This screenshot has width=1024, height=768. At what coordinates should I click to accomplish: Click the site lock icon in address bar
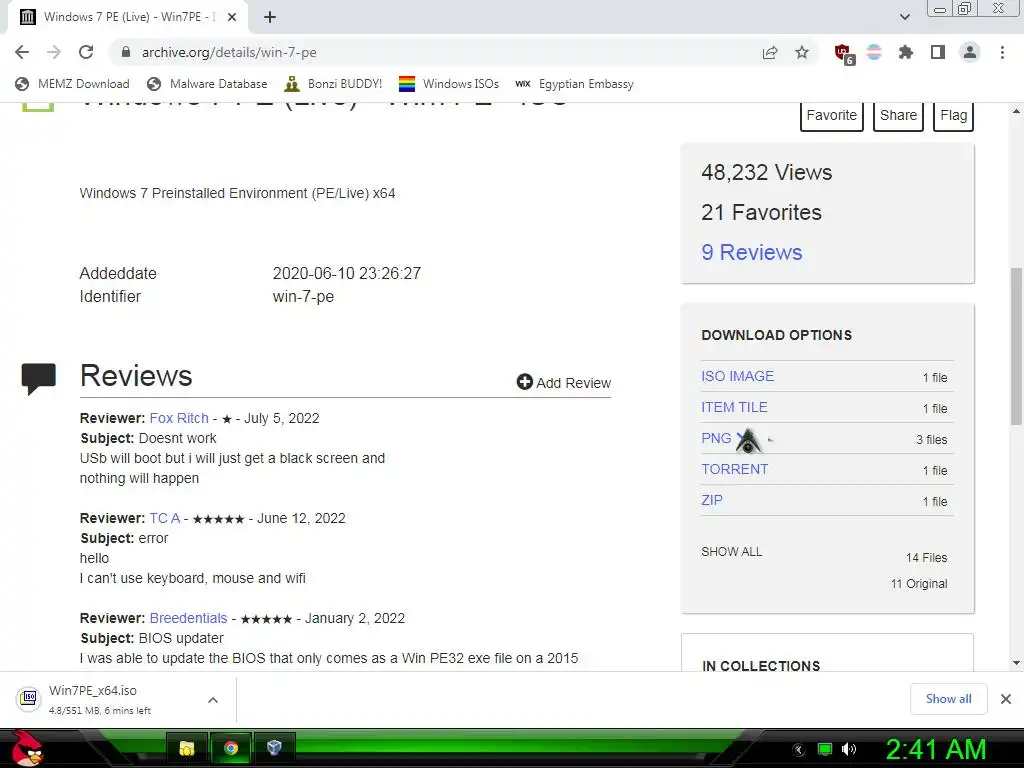pos(126,52)
